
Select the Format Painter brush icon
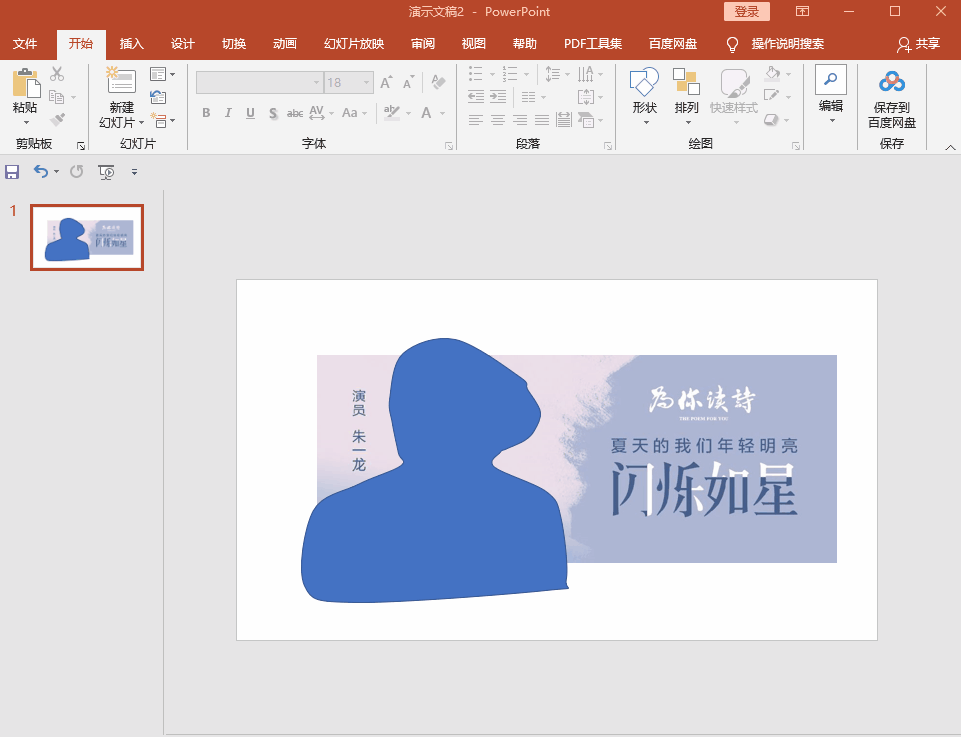point(57,119)
